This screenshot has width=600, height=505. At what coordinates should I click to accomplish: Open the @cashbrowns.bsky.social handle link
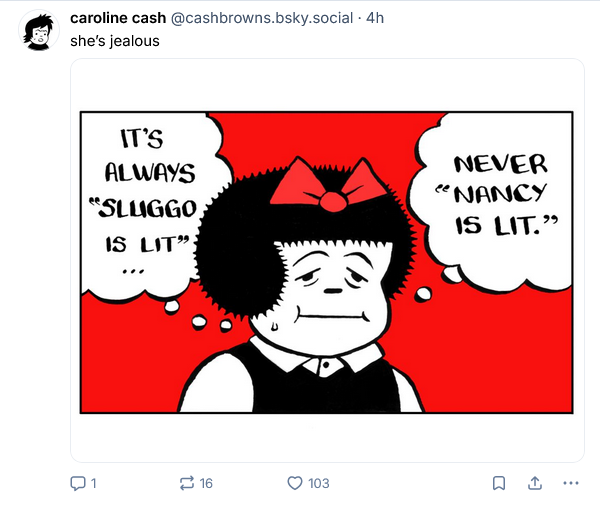click(x=262, y=18)
